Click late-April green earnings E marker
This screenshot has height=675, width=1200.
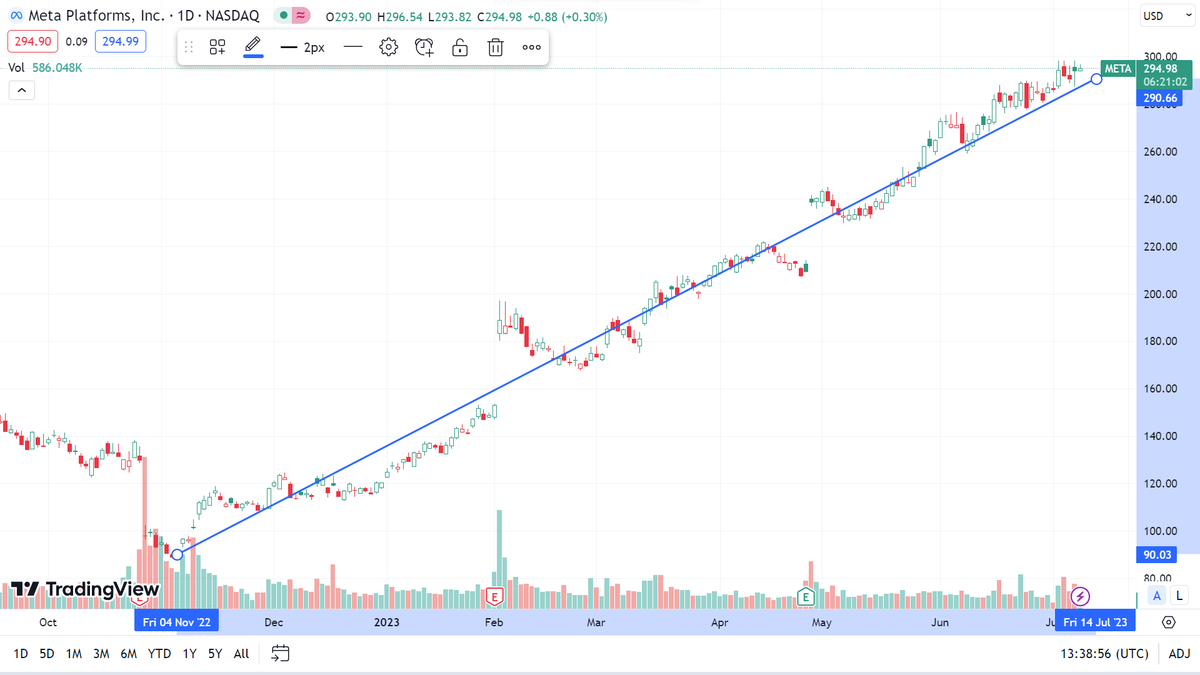[806, 597]
